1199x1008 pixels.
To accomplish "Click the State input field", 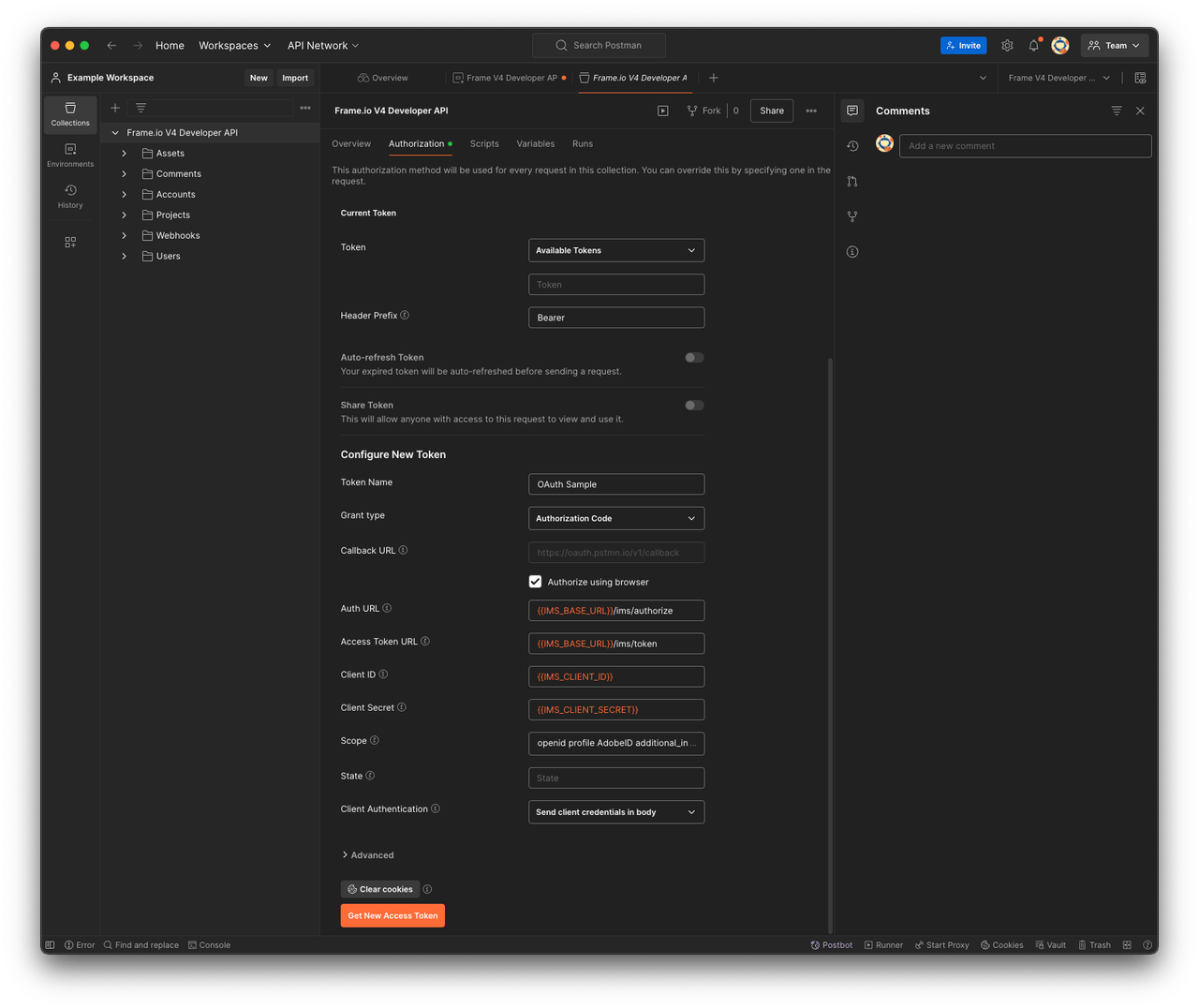I will coord(616,778).
